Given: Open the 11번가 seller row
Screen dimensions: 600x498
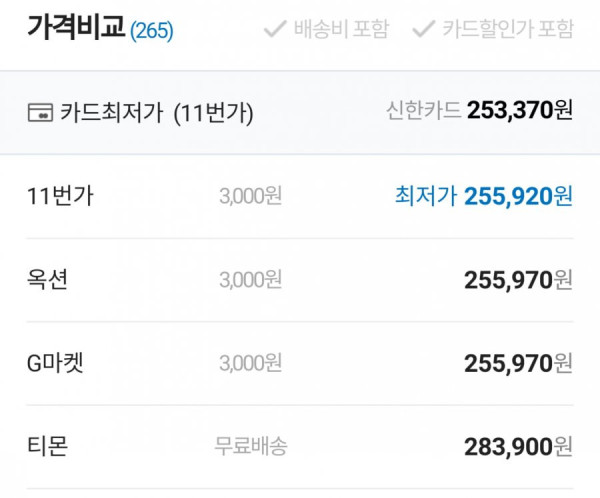Looking at the screenshot, I should [300, 196].
